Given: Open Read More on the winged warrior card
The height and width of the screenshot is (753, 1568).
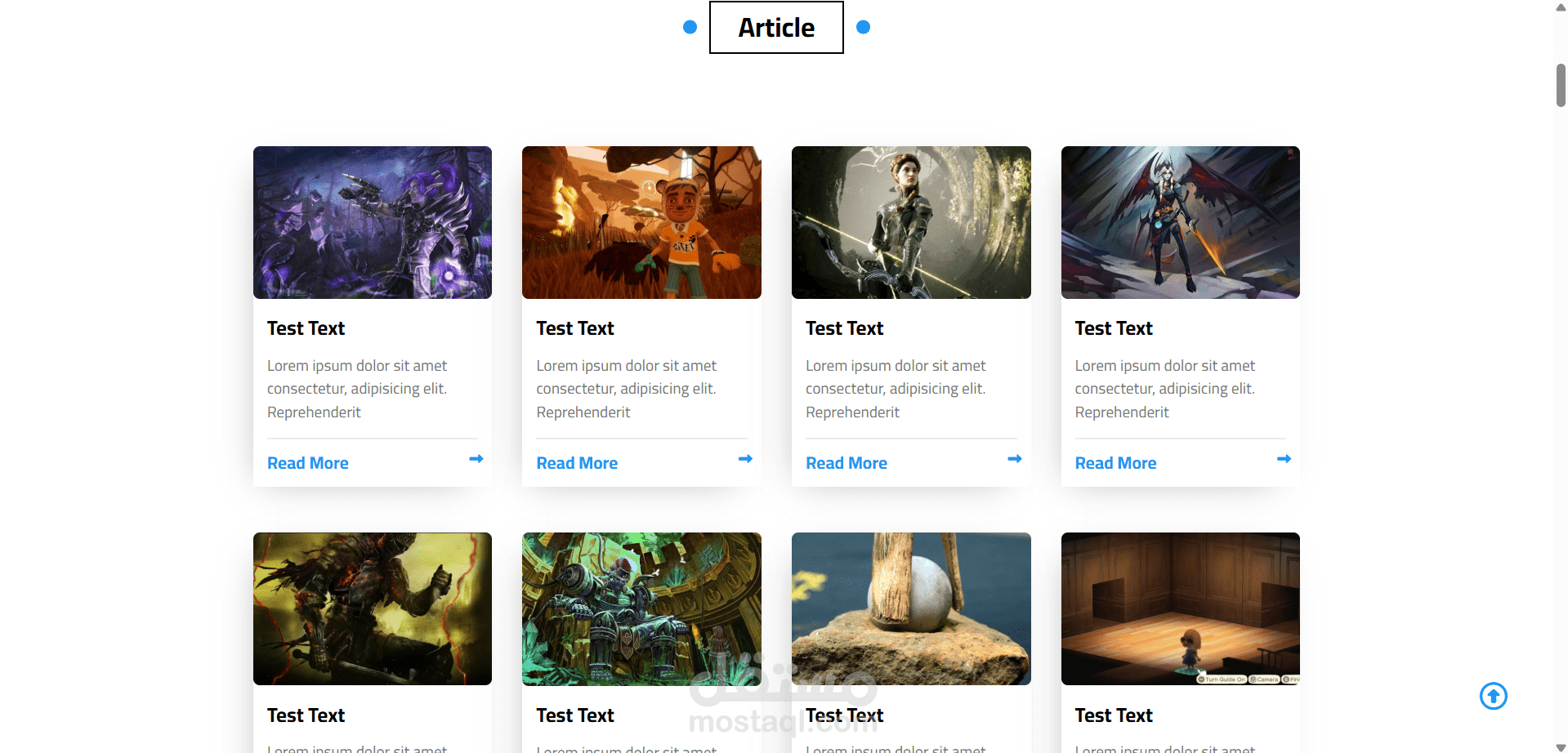Looking at the screenshot, I should point(1115,463).
